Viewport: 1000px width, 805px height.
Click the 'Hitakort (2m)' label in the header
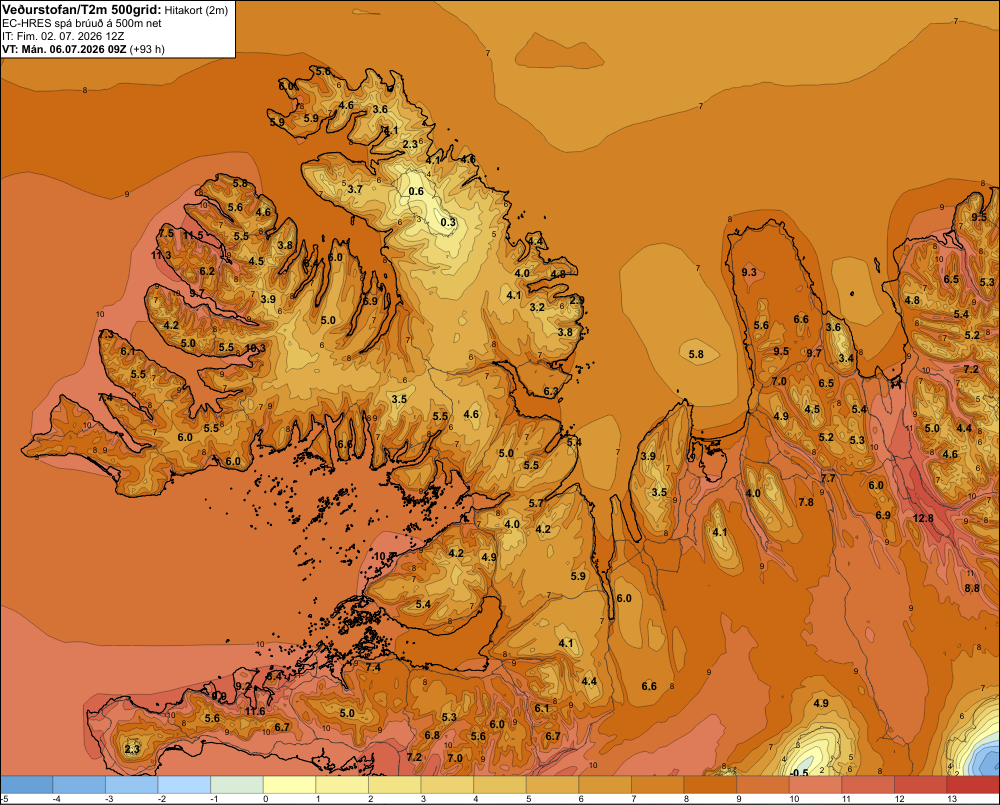click(196, 10)
